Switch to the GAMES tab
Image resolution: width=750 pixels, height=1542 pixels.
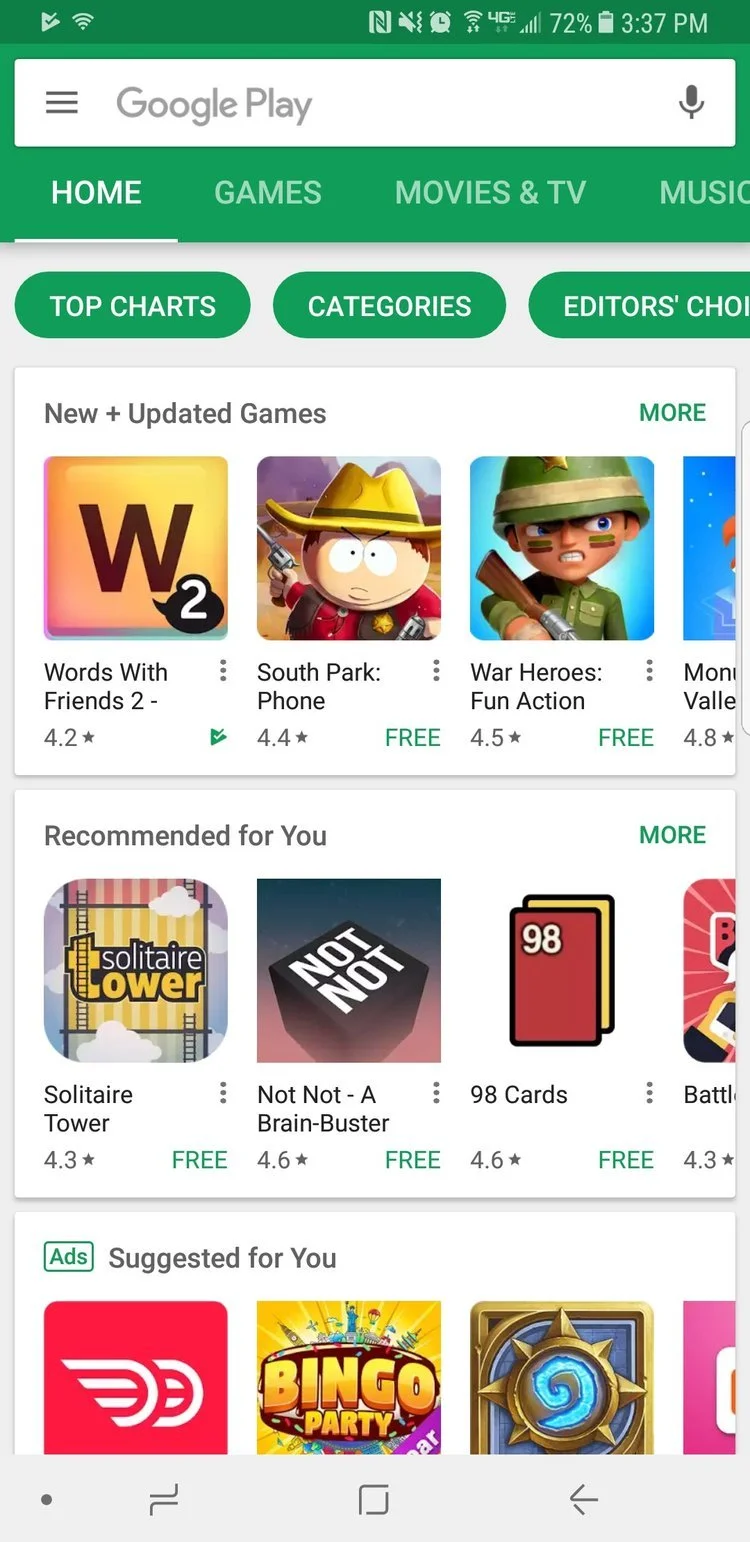(x=268, y=192)
